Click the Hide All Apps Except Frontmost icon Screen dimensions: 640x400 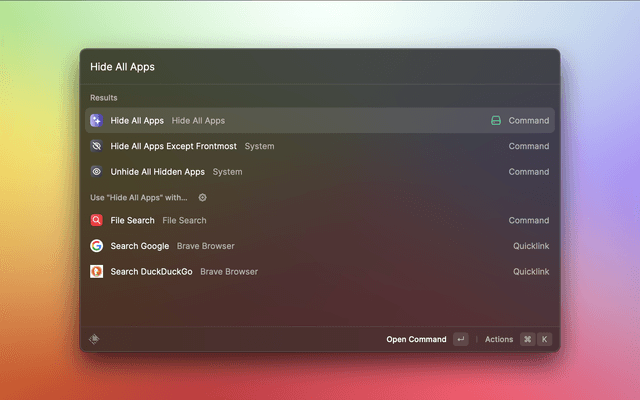tap(97, 146)
